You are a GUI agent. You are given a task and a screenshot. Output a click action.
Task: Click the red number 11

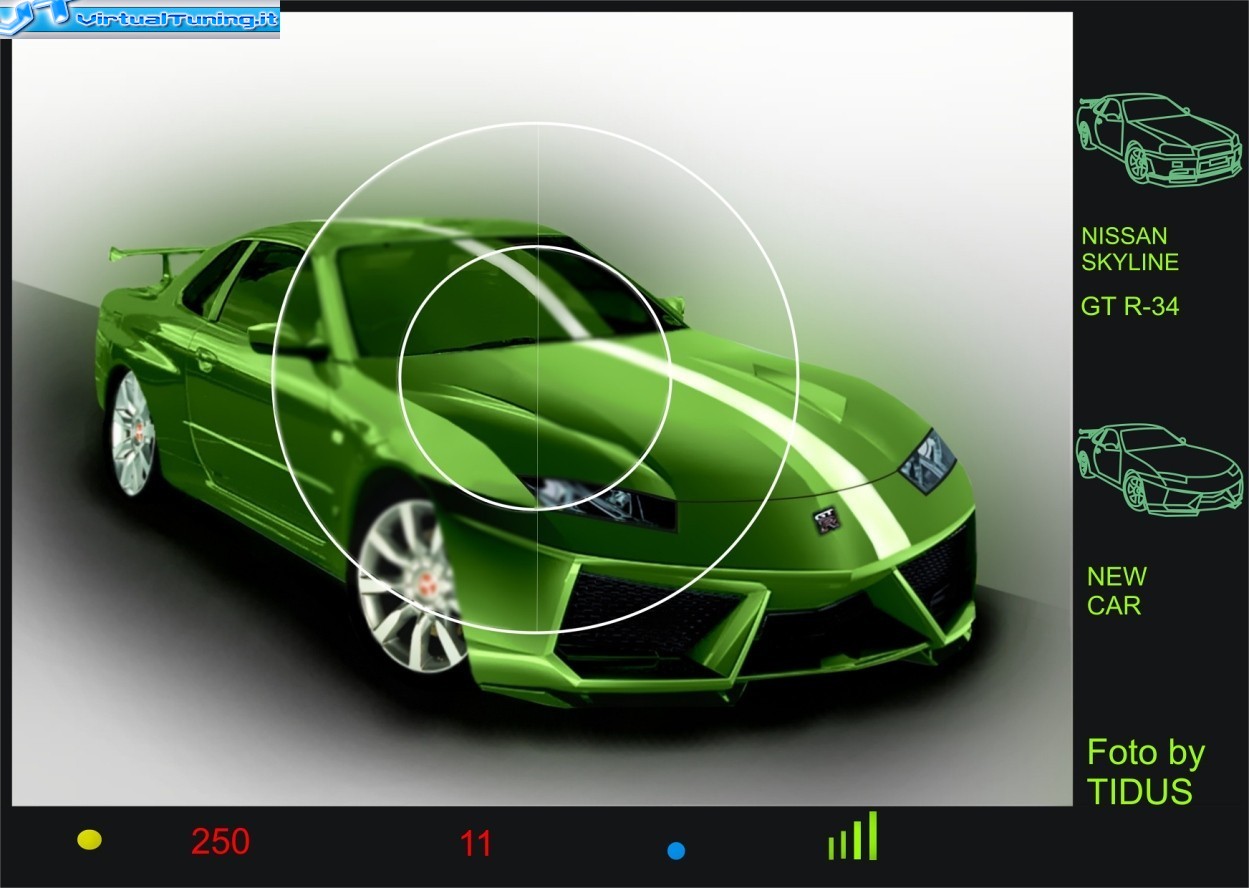tap(476, 845)
